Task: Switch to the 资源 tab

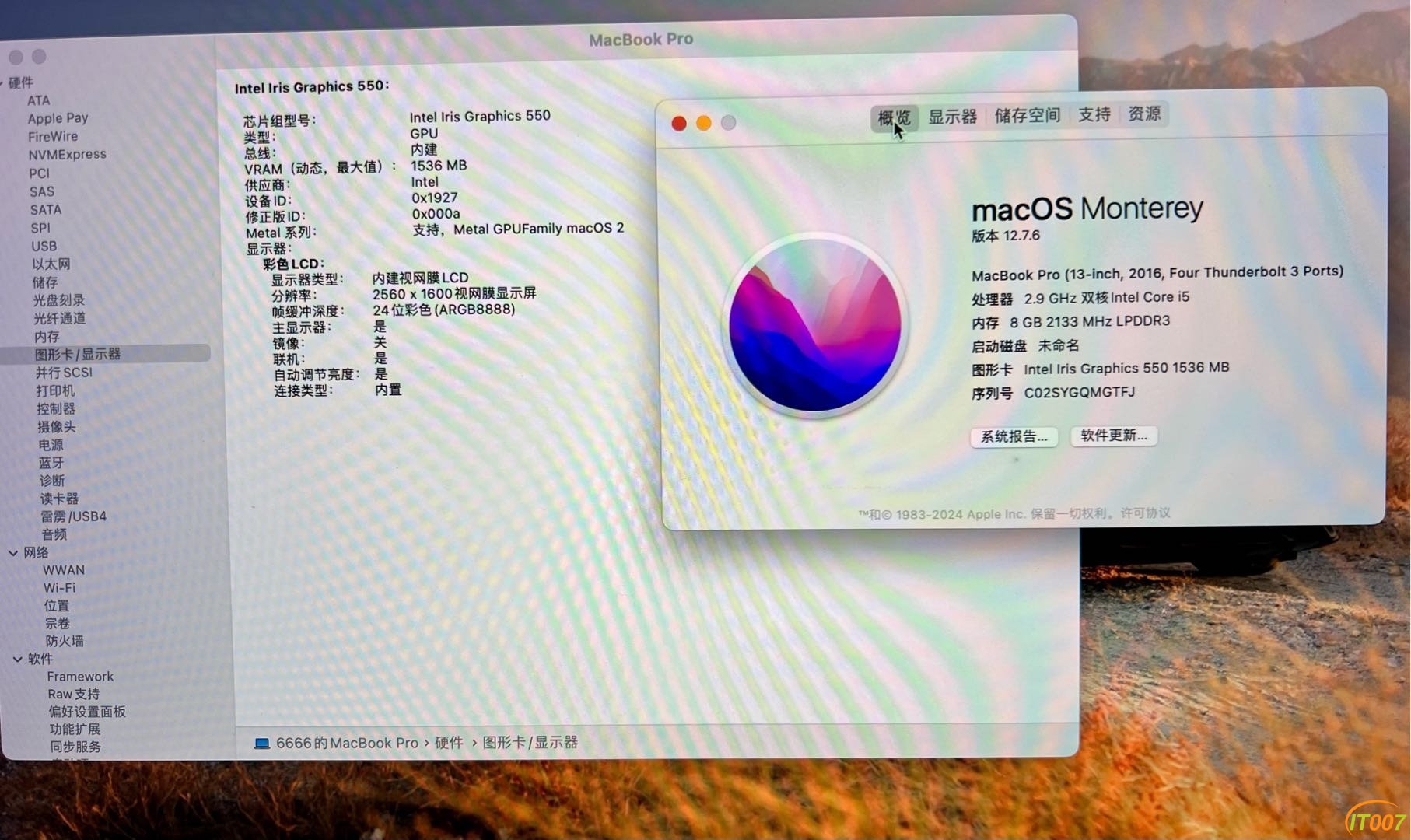Action: pyautogui.click(x=1144, y=114)
